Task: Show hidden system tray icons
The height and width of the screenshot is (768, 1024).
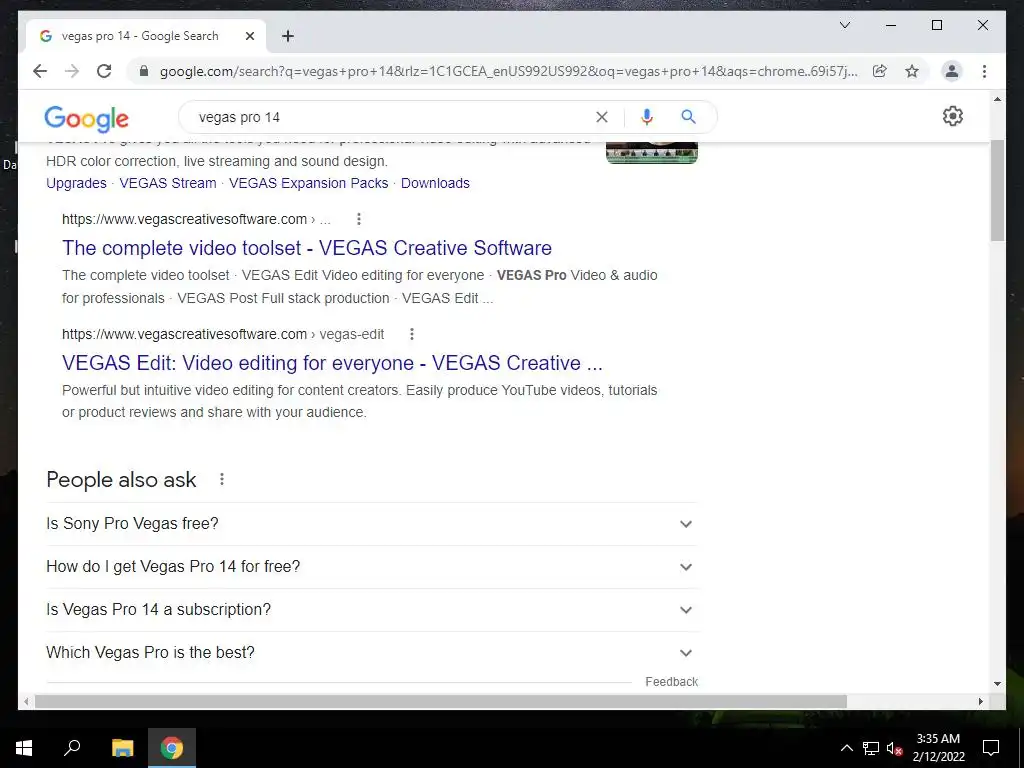Action: 846,748
